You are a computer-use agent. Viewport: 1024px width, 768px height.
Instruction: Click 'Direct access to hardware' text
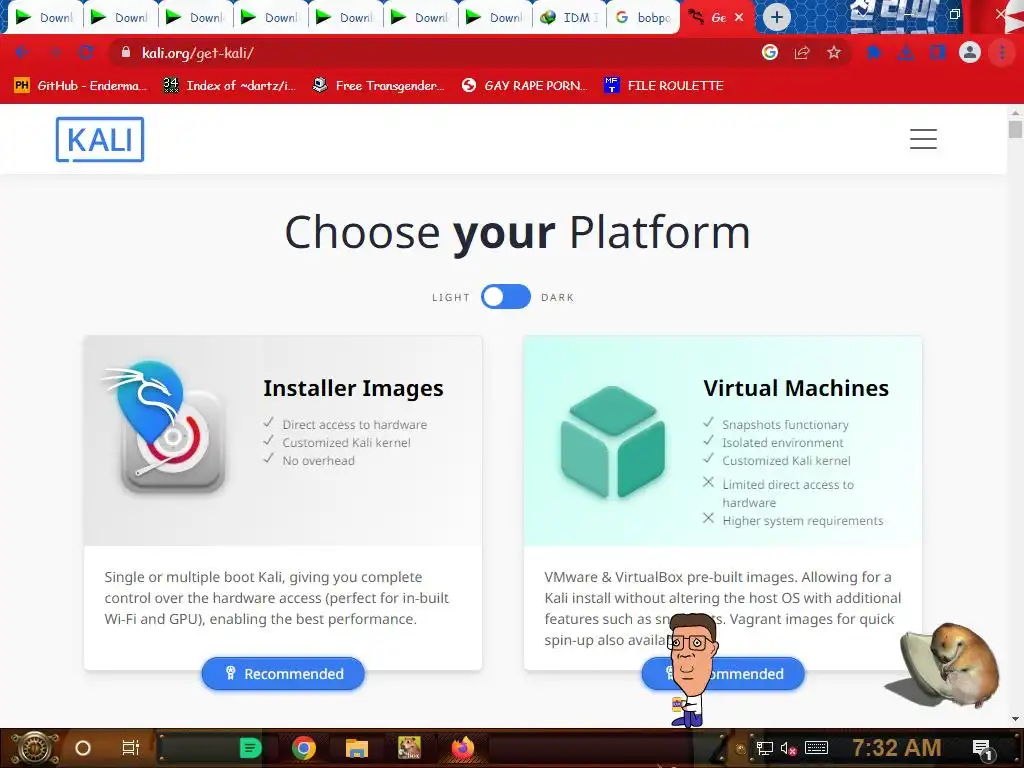pos(355,424)
